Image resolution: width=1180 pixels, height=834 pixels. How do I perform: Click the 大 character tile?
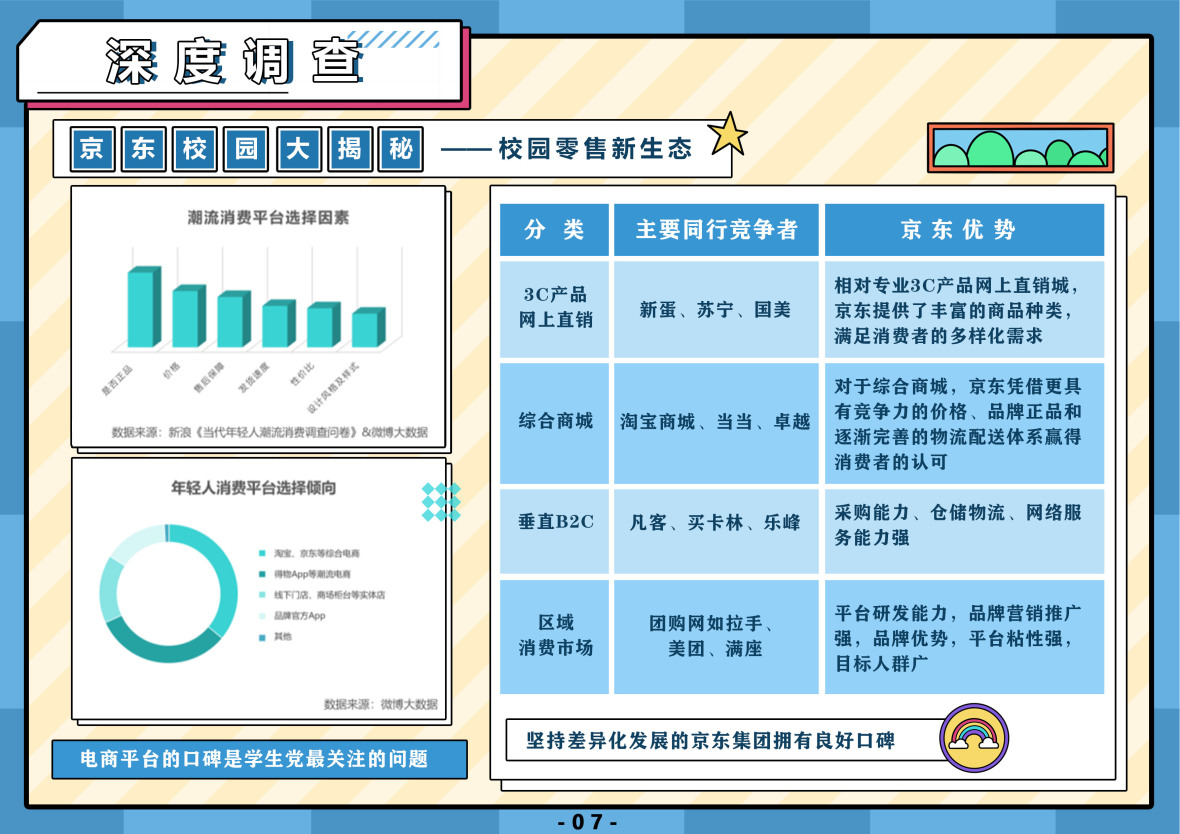pyautogui.click(x=298, y=148)
